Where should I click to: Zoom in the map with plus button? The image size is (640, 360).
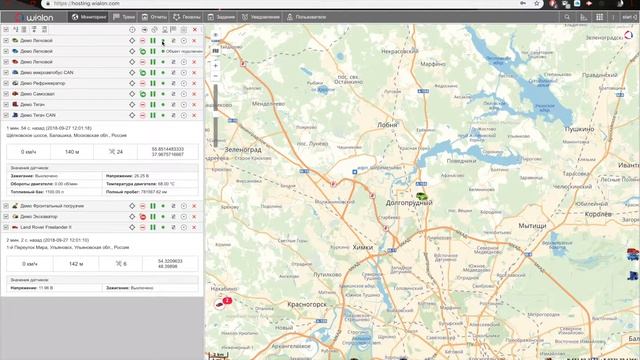tap(216, 65)
